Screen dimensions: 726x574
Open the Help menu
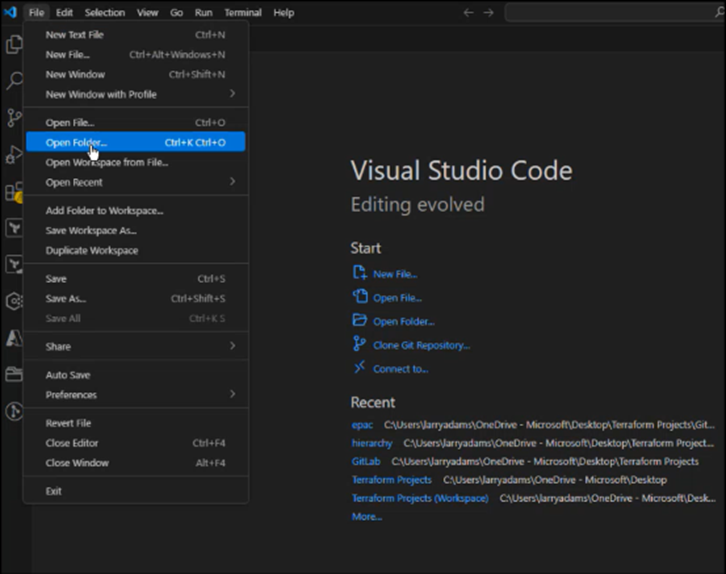point(283,12)
